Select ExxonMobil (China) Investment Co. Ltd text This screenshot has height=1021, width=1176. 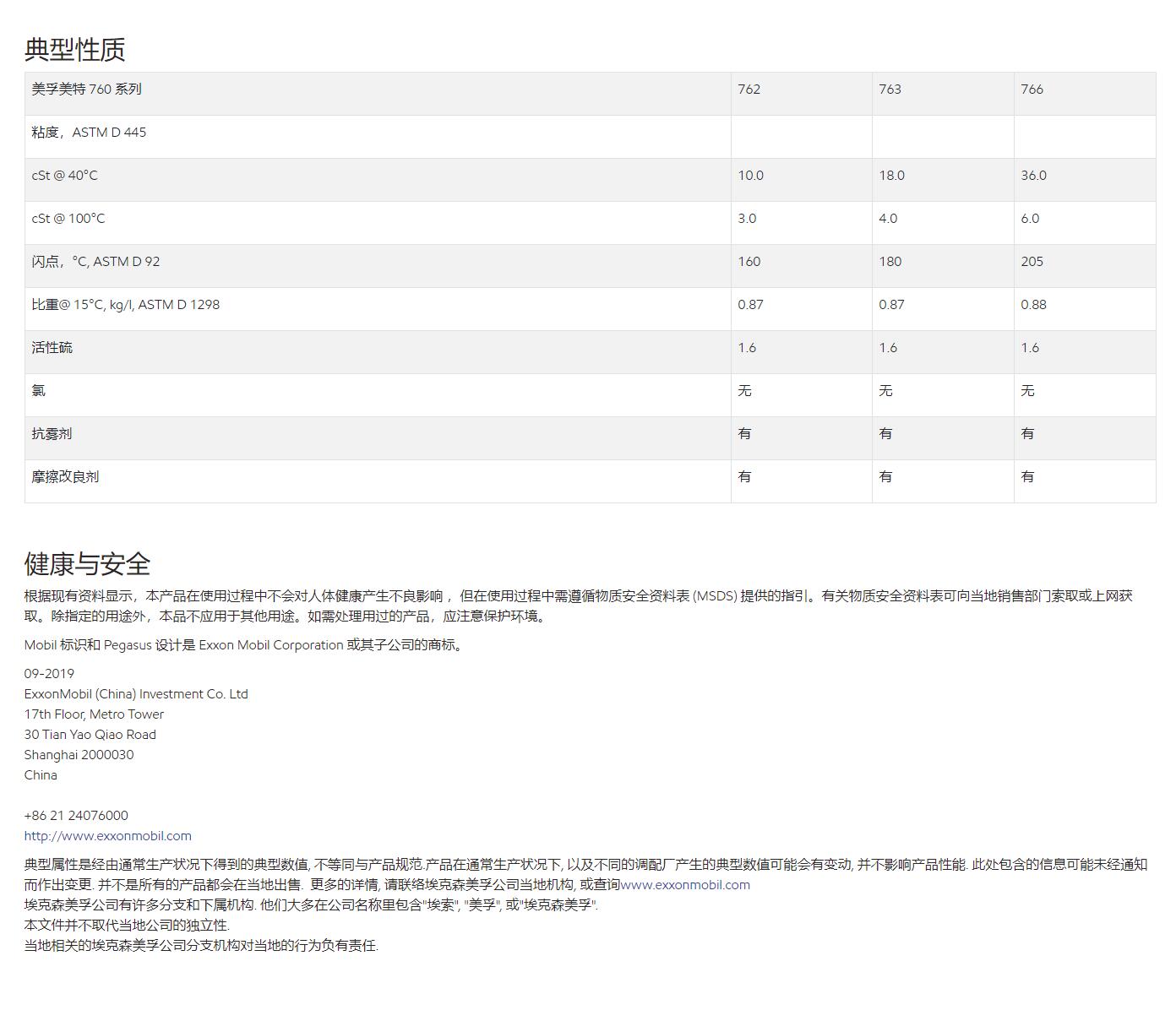[136, 694]
